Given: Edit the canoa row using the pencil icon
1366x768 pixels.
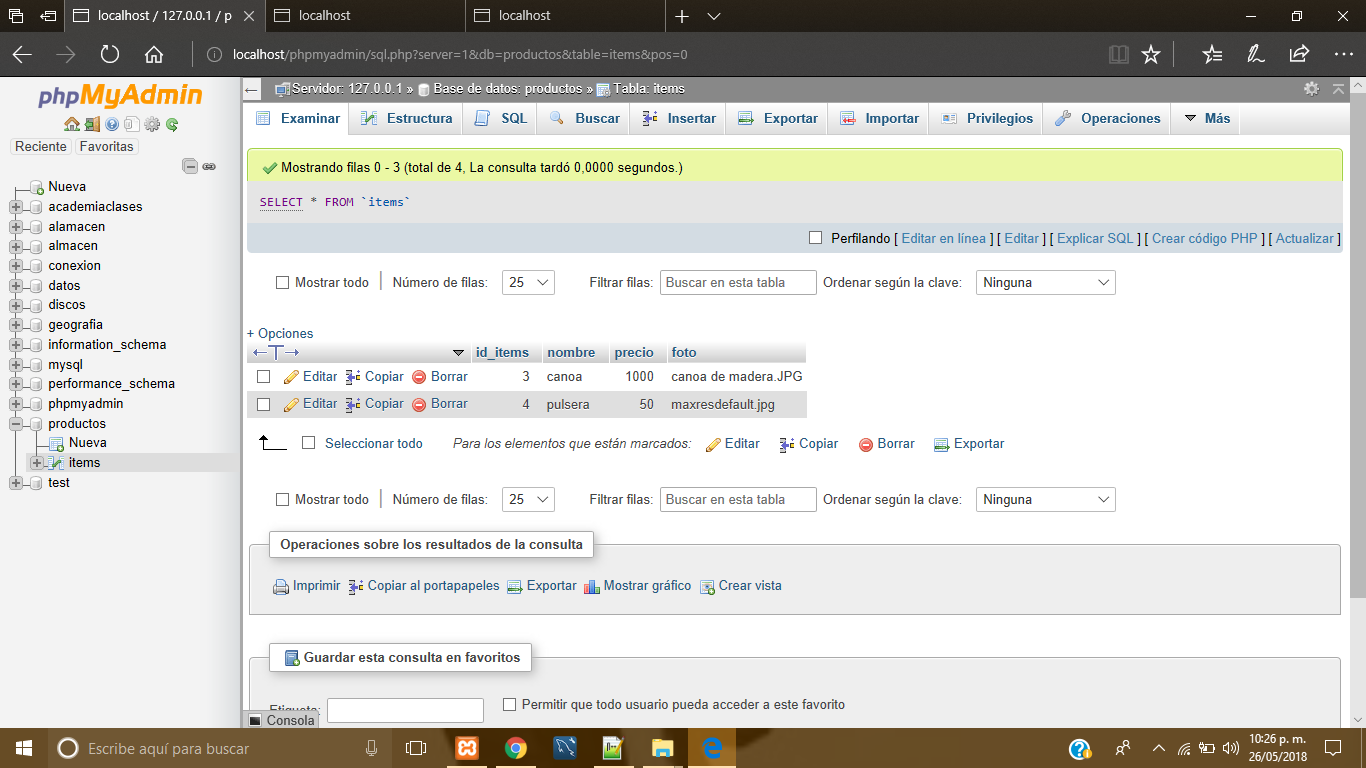Looking at the screenshot, I should coord(289,376).
